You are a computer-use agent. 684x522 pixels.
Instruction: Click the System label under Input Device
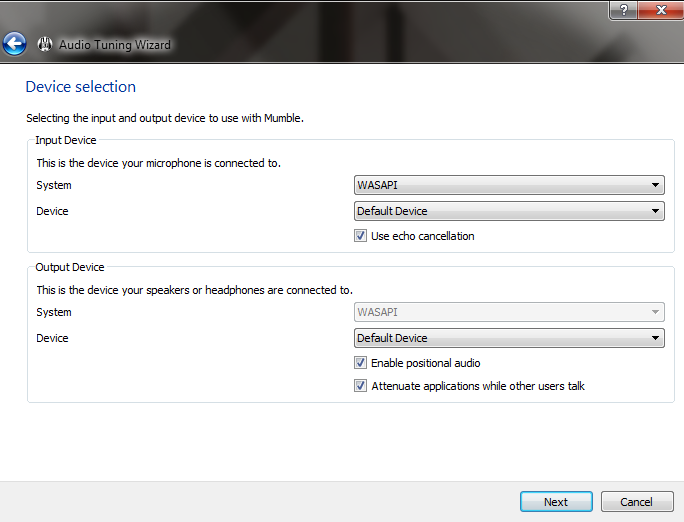[54, 185]
